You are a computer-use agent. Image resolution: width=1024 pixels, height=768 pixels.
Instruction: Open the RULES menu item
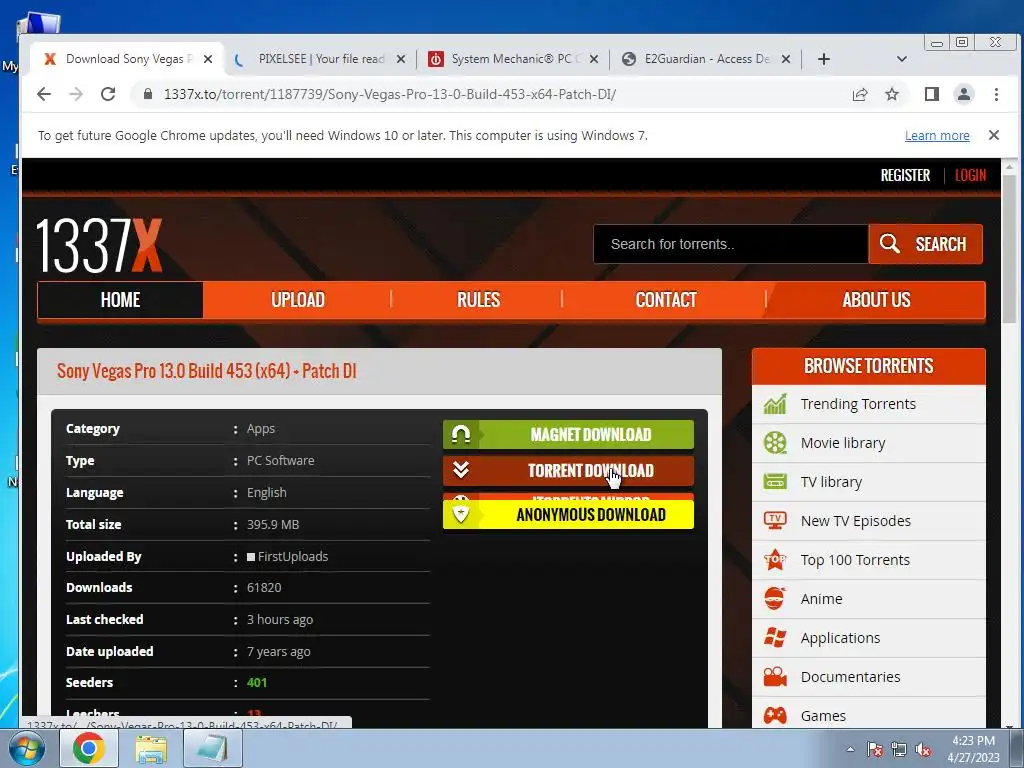pos(478,300)
